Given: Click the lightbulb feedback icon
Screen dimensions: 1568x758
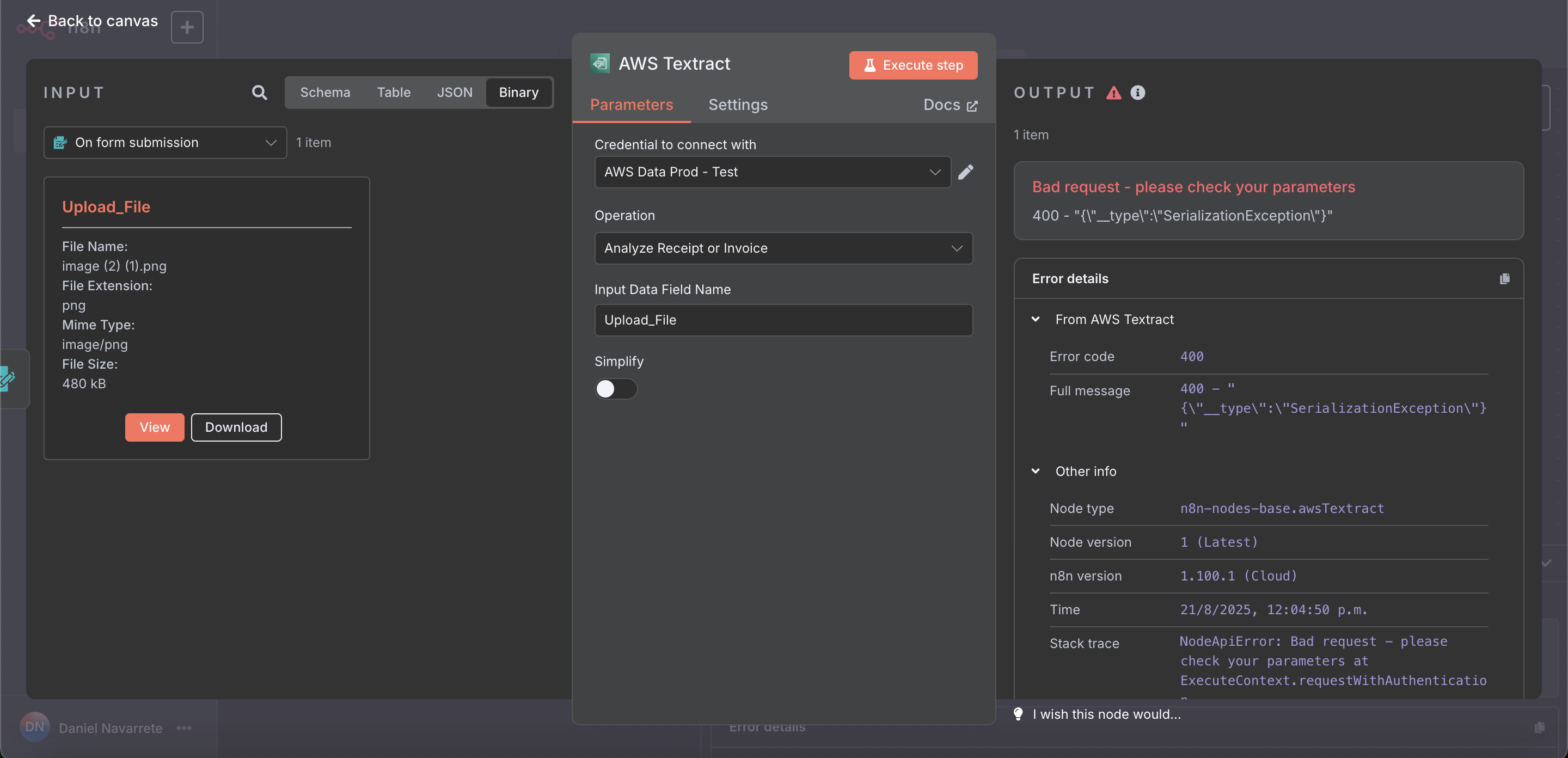Looking at the screenshot, I should [x=1018, y=713].
